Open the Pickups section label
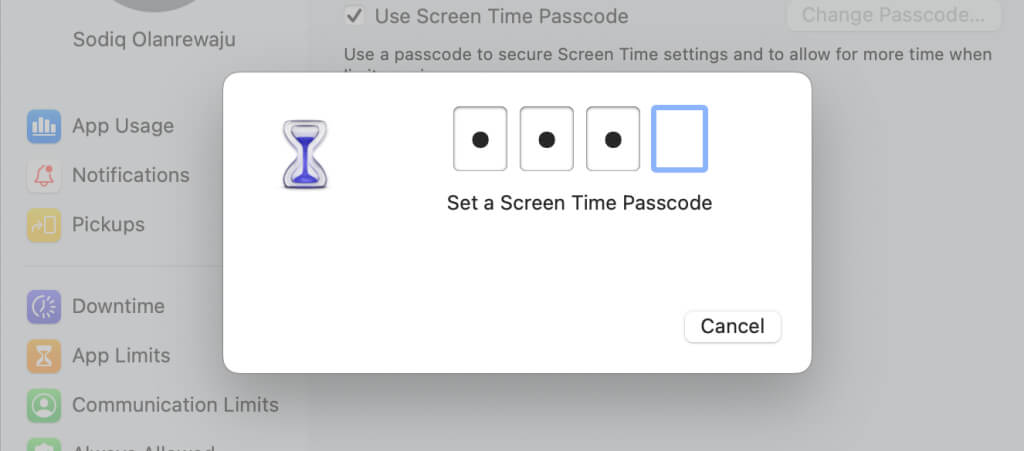Viewport: 1024px width, 451px height. (108, 225)
